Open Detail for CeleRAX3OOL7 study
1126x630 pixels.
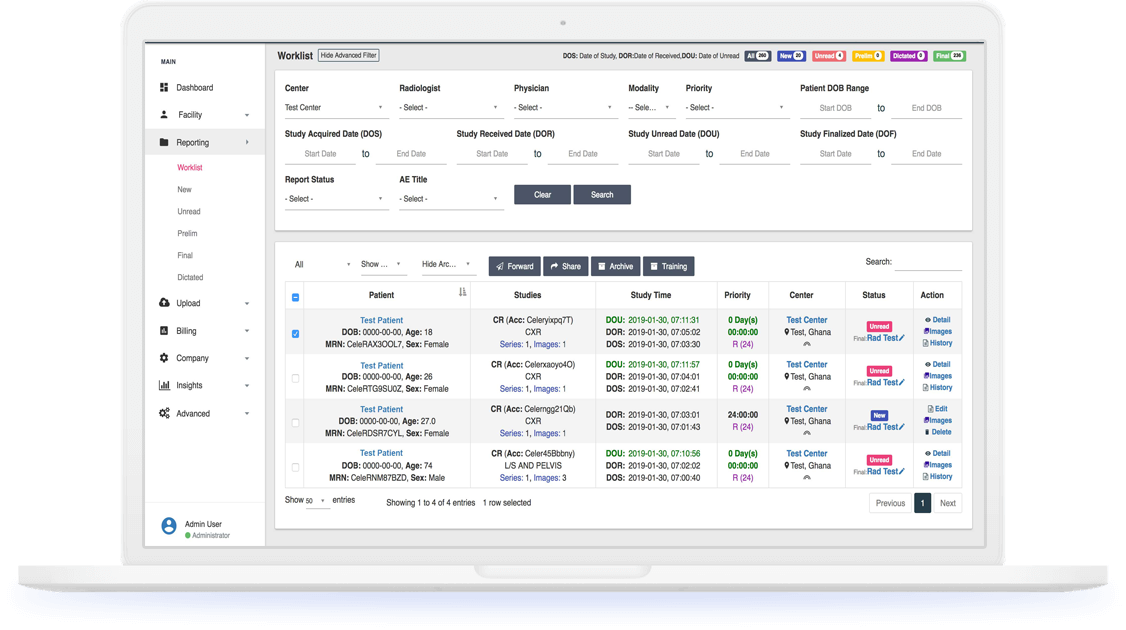tap(937, 320)
